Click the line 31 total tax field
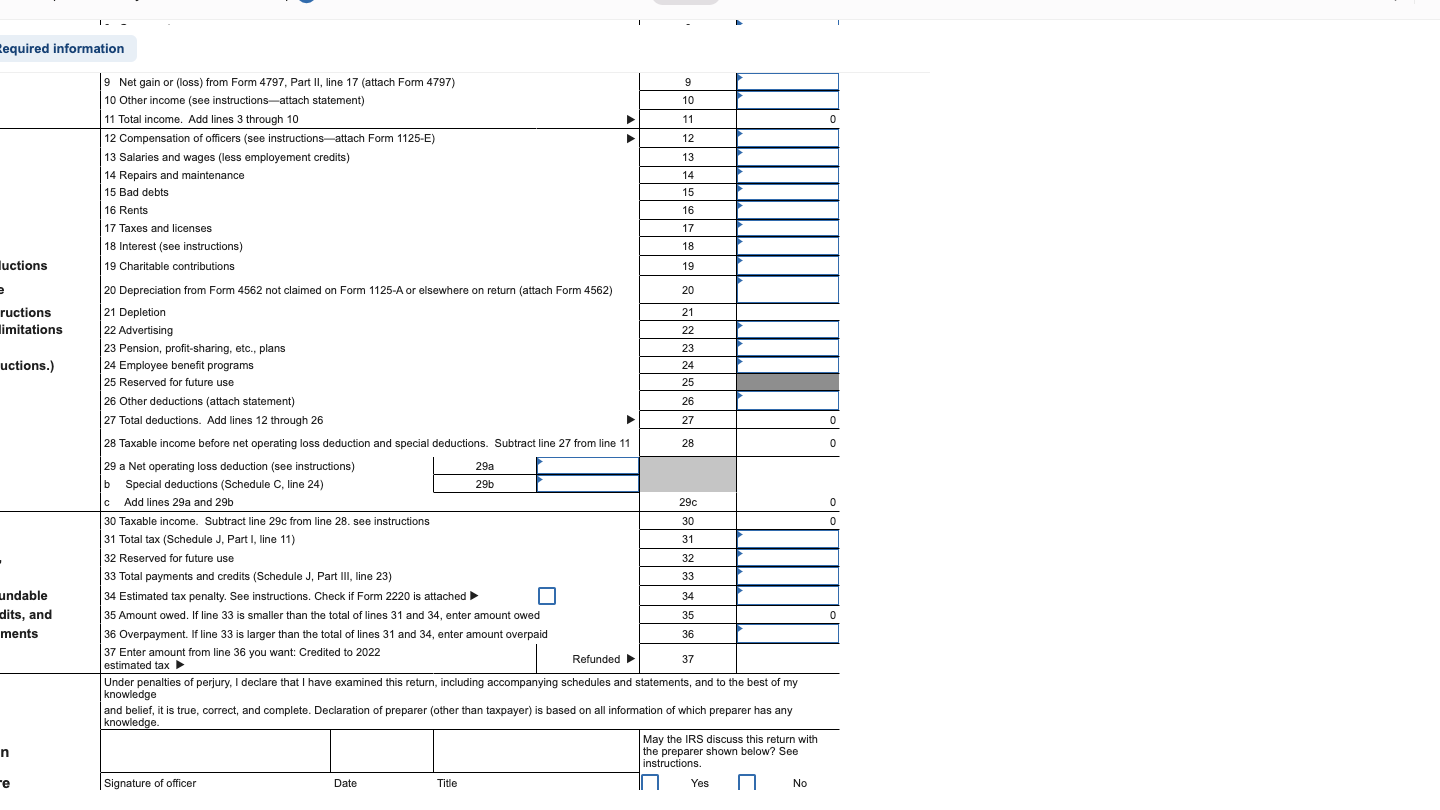Screen dimensions: 1440x810 [x=788, y=539]
